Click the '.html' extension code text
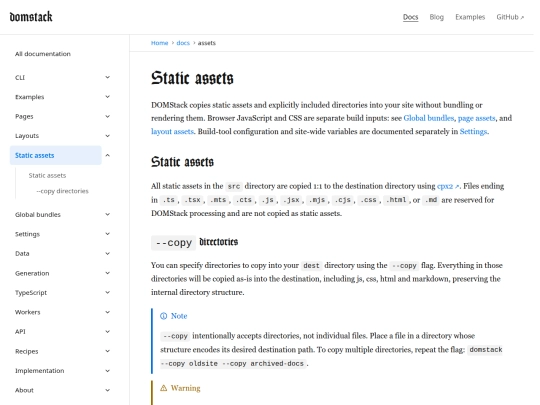The height and width of the screenshot is (405, 540). [396, 200]
